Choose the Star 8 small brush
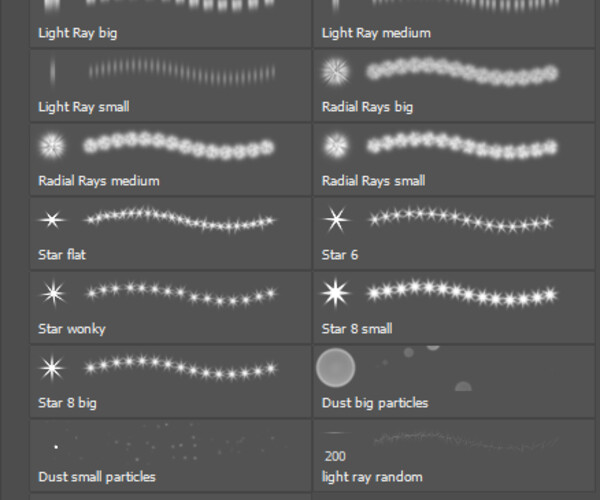600x500 pixels. 454,308
